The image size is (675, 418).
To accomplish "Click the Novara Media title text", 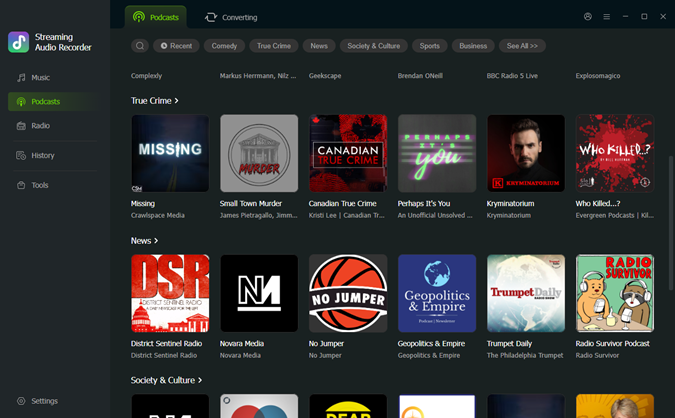I will (242, 344).
